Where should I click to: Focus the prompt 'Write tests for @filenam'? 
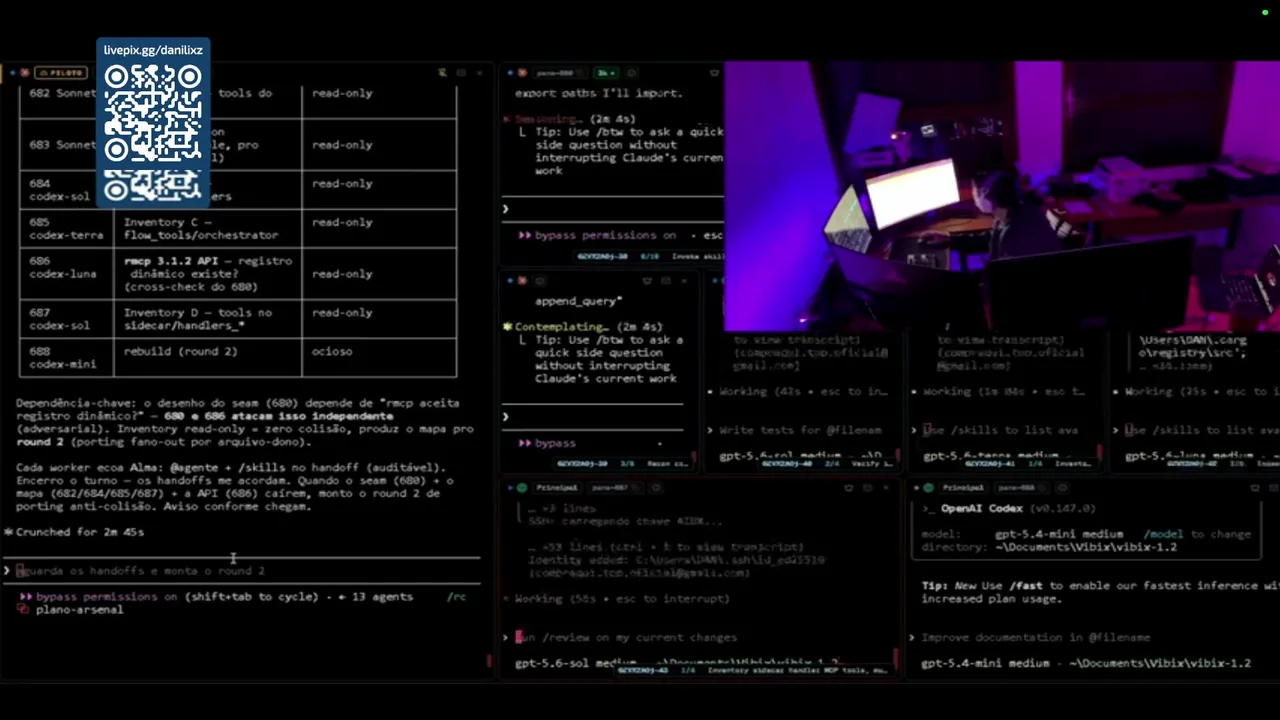click(800, 430)
